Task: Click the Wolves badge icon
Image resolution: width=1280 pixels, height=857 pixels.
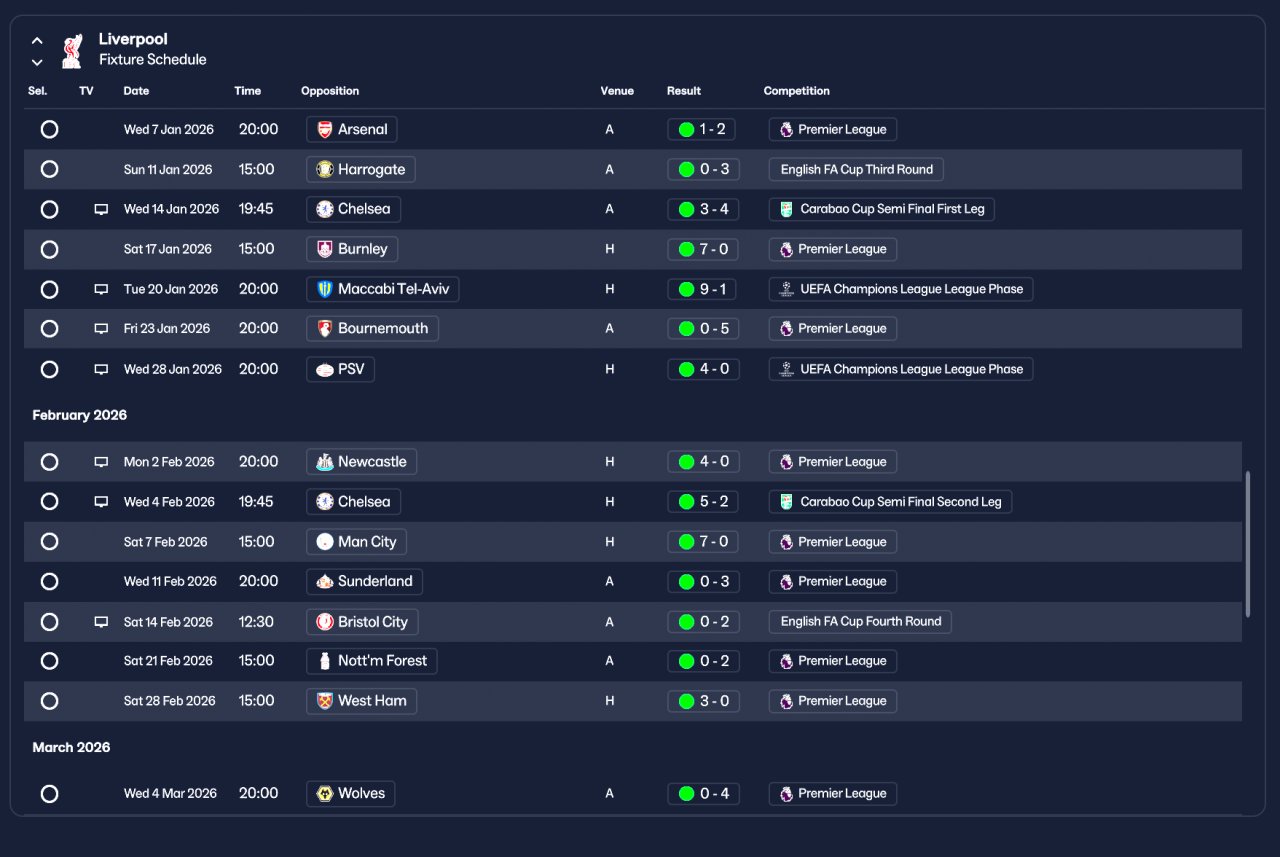Action: pos(325,794)
